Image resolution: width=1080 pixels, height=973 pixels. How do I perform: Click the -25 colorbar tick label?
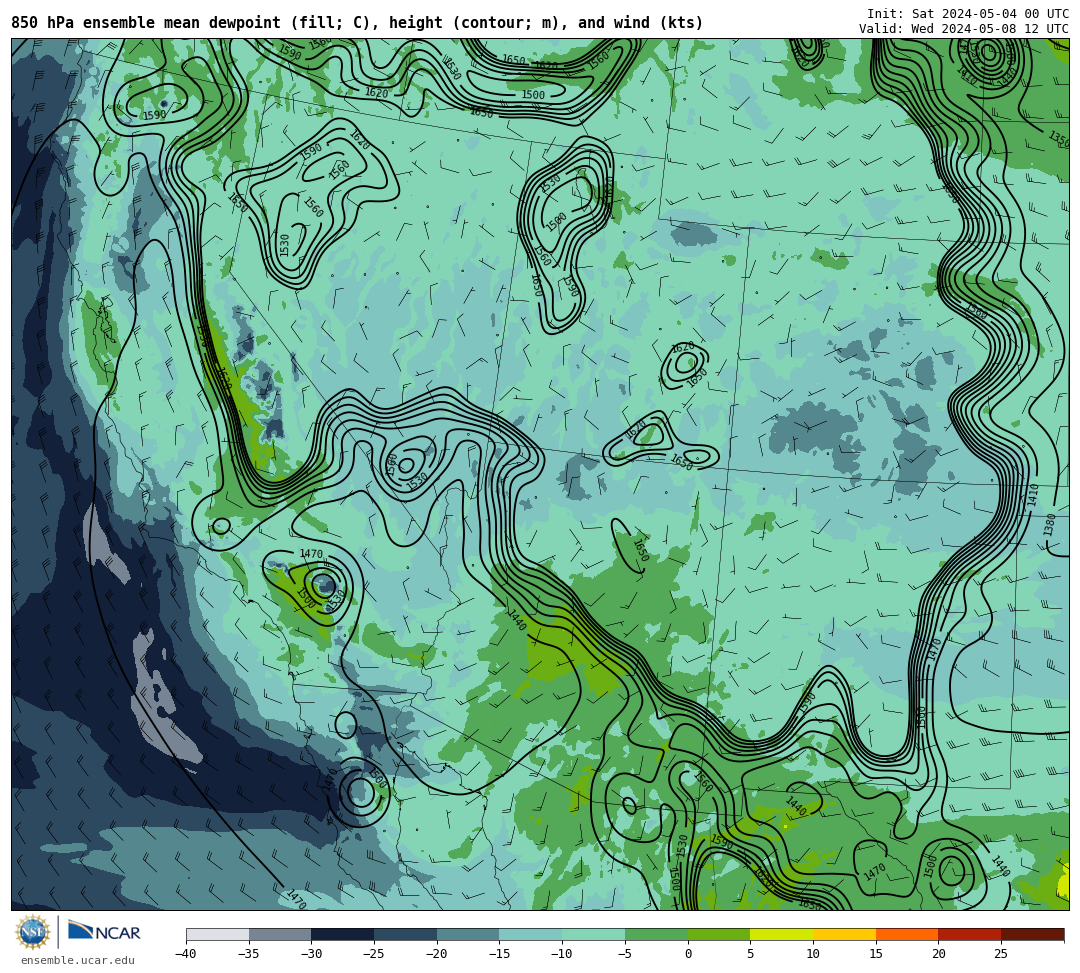(373, 954)
